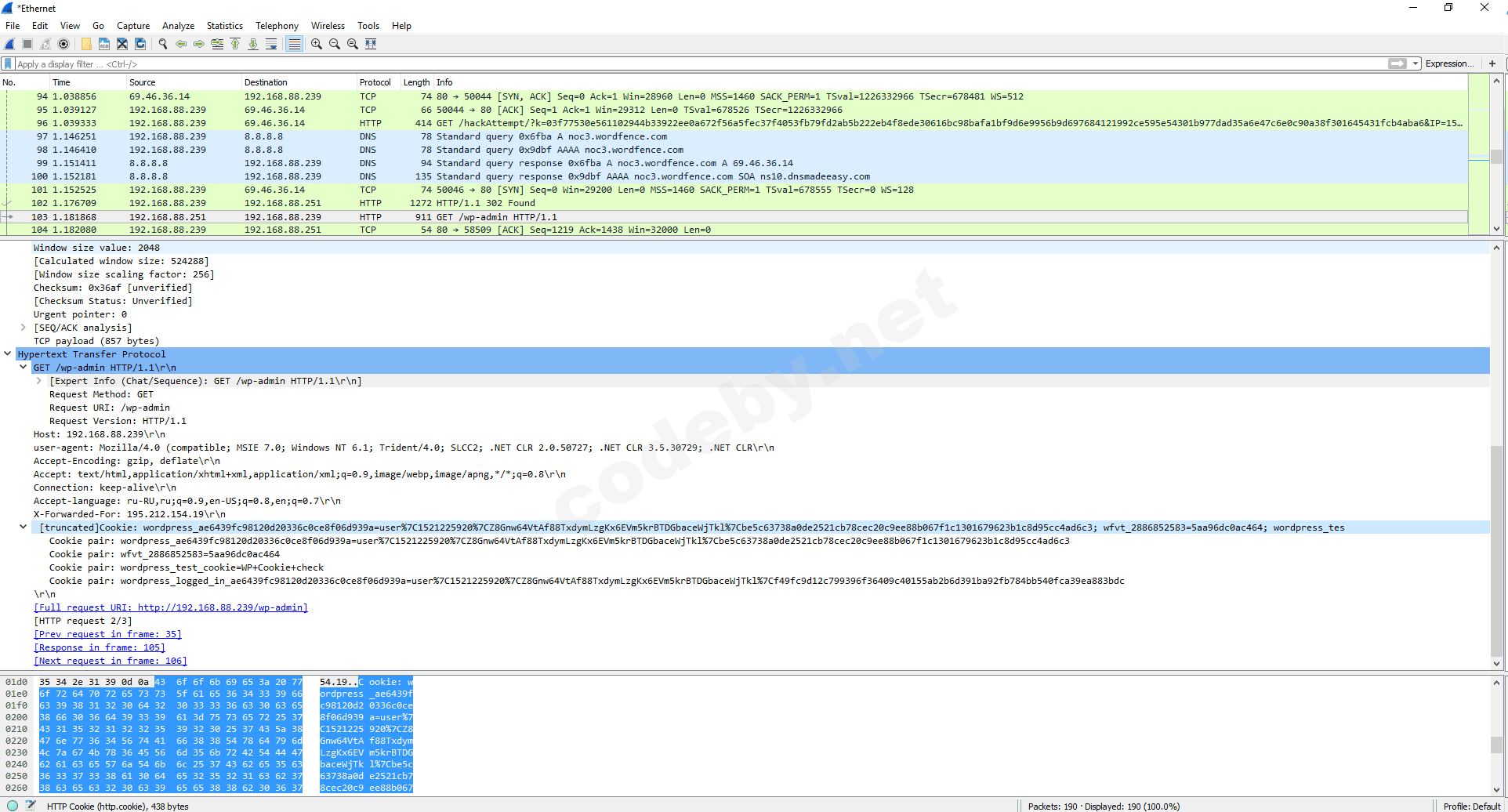Open capture options gear icon
This screenshot has width=1508, height=812.
63,44
